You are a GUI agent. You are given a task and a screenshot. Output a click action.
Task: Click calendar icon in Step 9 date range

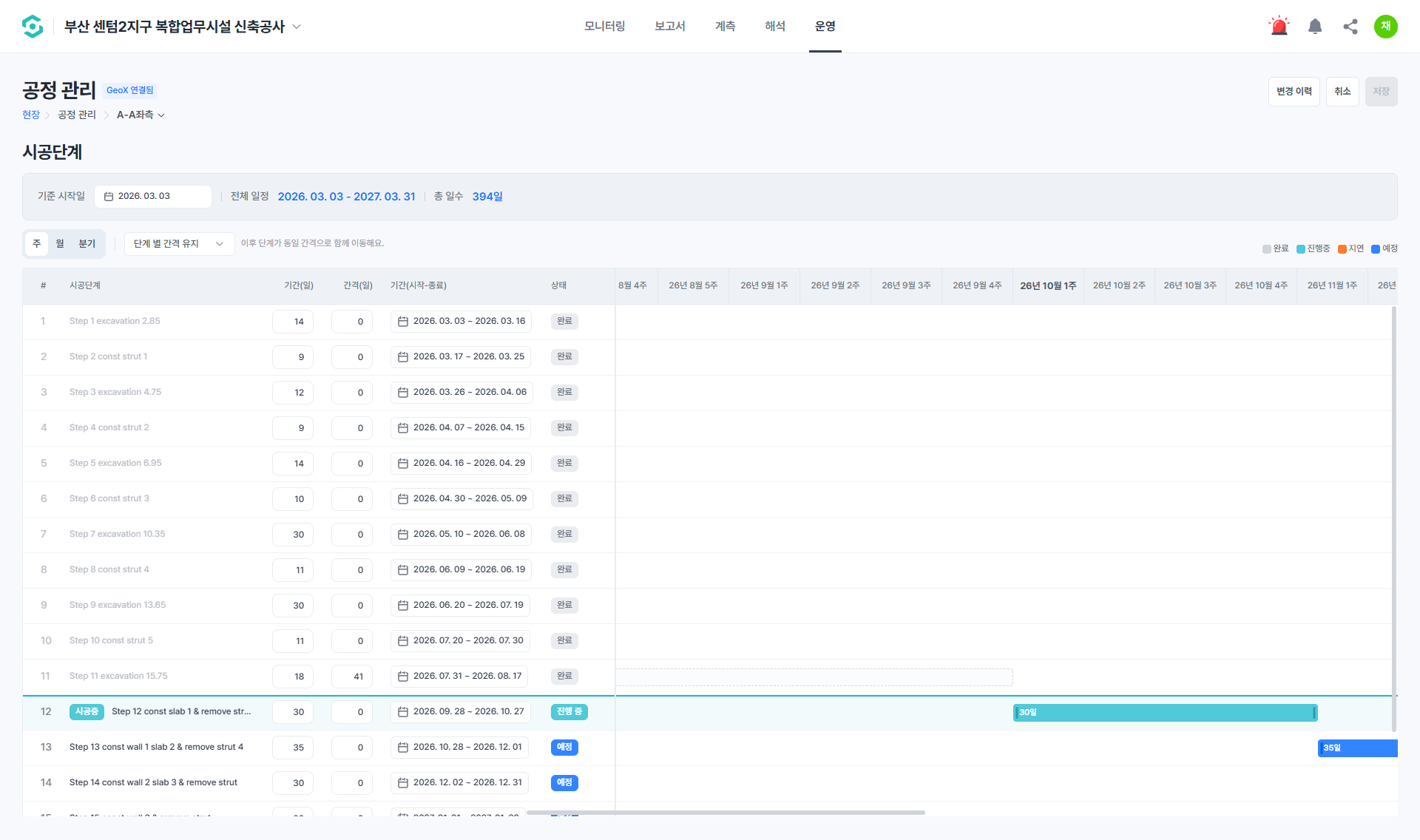pos(403,606)
